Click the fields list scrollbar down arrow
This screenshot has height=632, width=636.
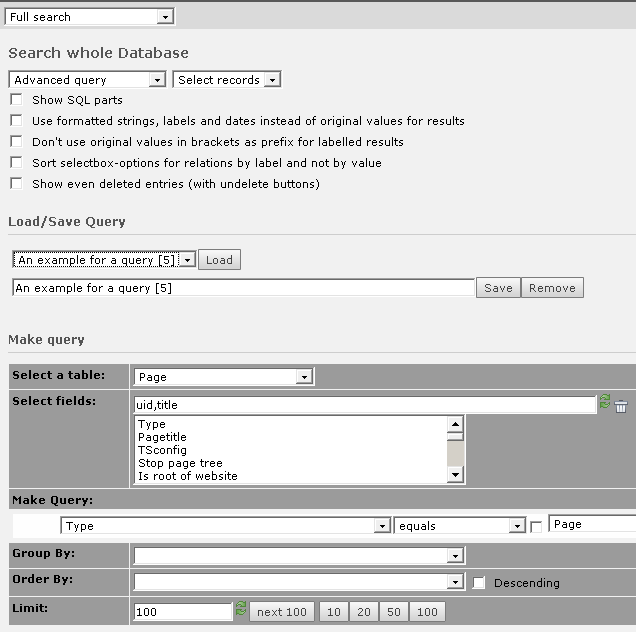[x=455, y=476]
